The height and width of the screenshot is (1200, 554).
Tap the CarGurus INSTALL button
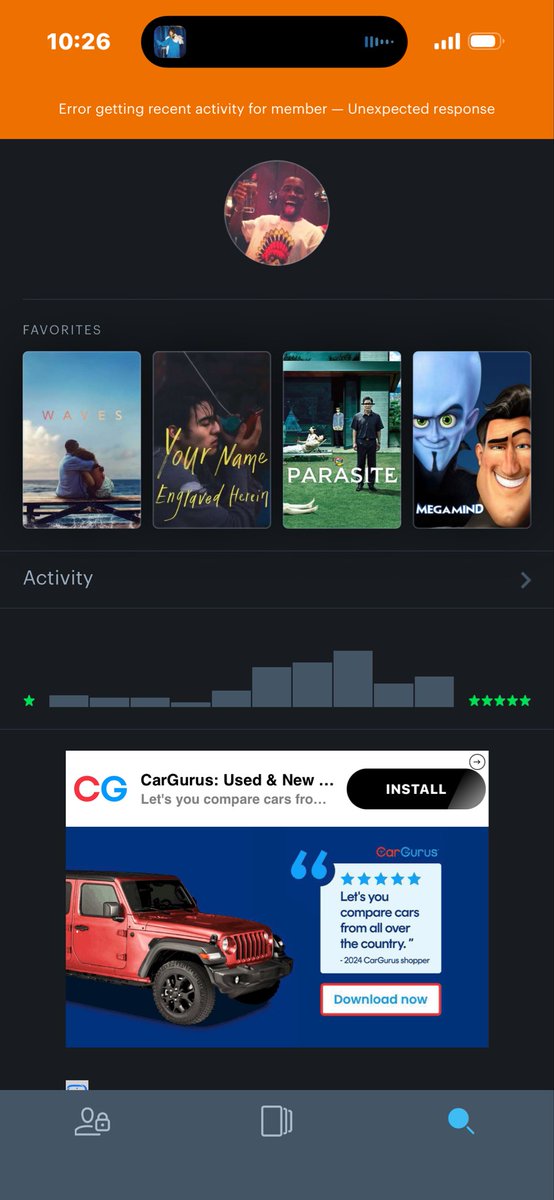pos(416,789)
